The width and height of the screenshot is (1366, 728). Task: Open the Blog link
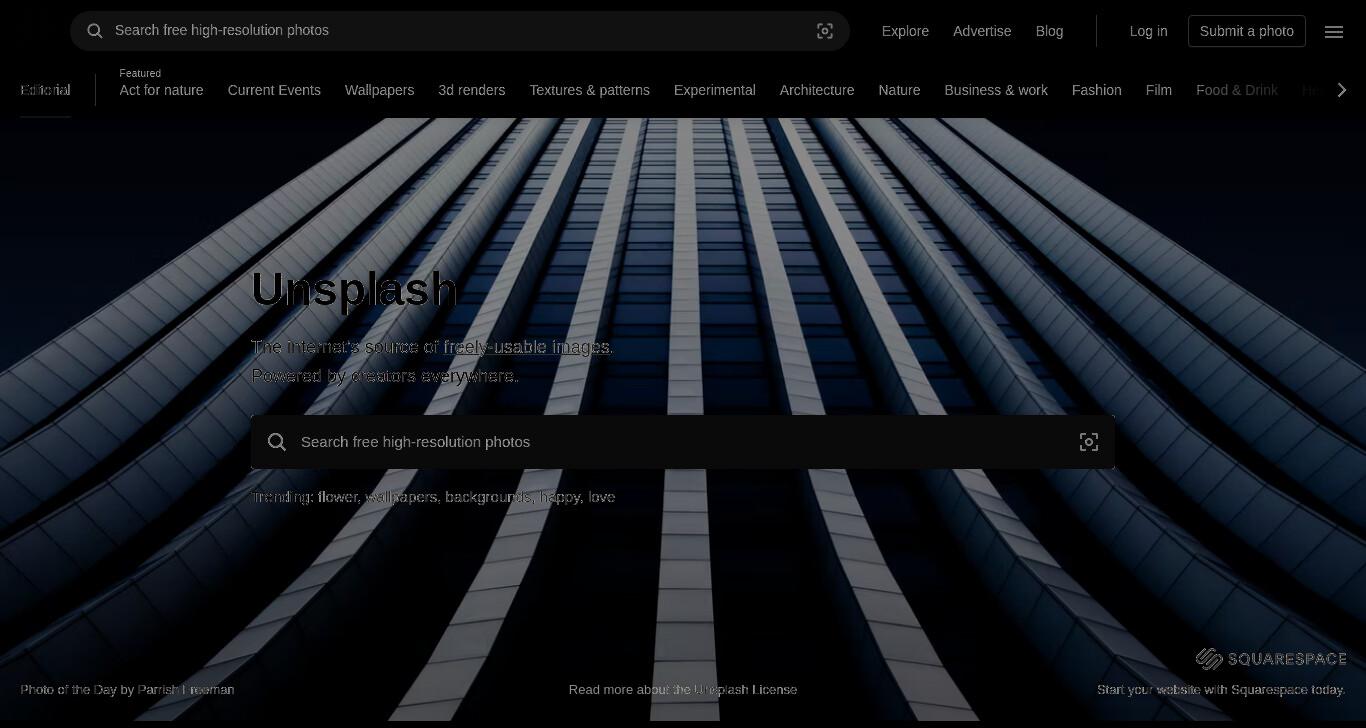pos(1049,31)
